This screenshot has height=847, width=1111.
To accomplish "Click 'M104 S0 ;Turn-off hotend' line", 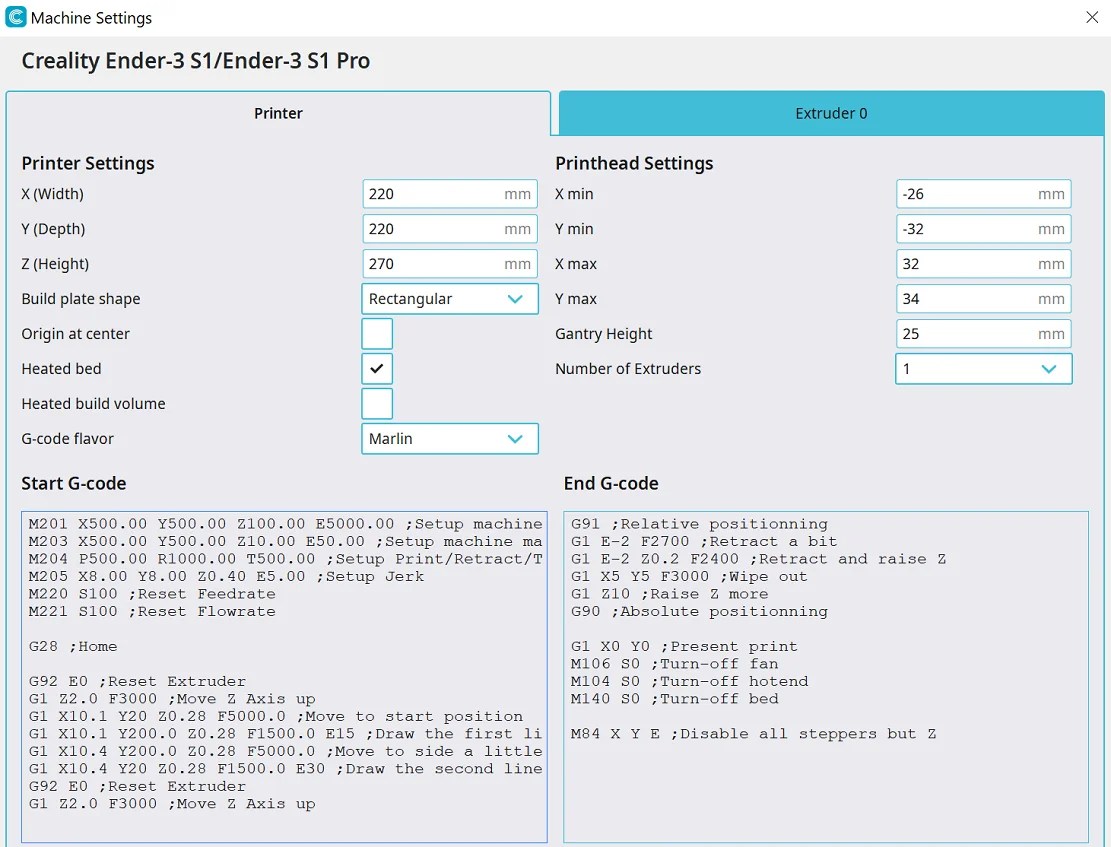I will point(689,681).
